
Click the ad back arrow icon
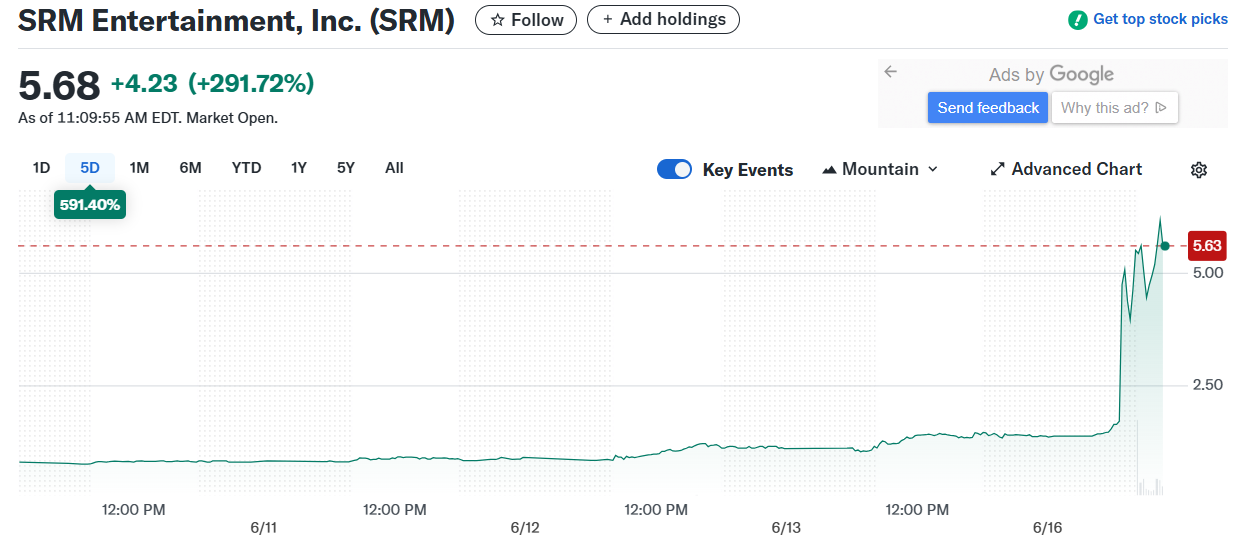(891, 72)
